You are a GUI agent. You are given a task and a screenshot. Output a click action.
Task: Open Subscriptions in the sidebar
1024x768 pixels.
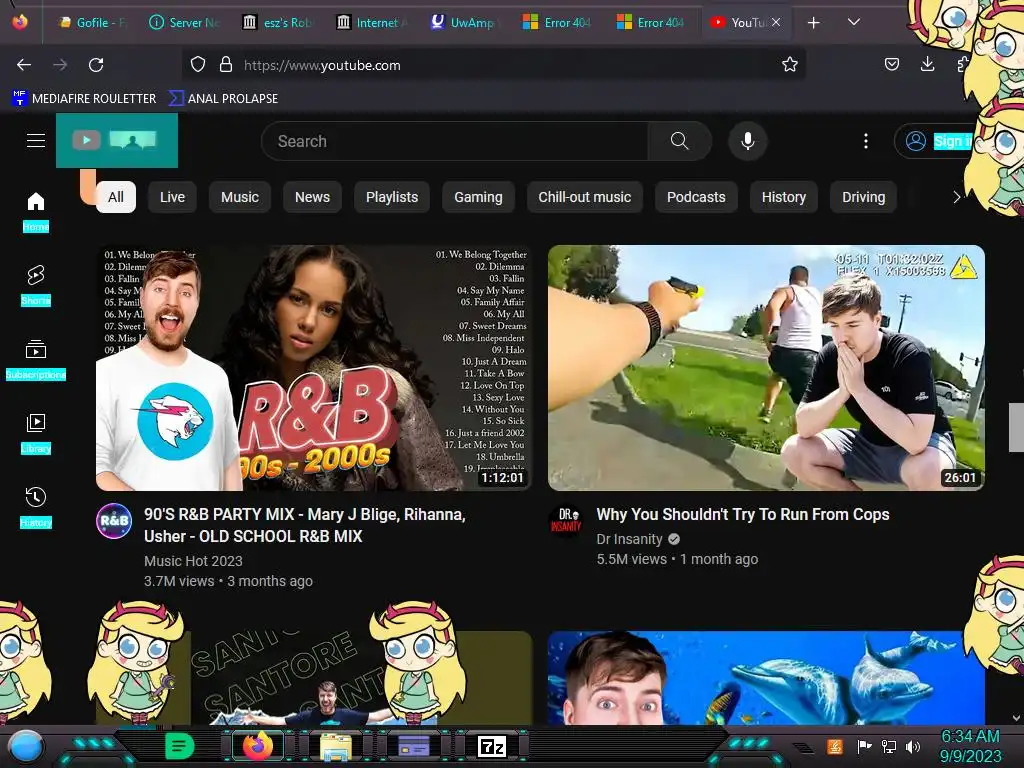coord(36,359)
